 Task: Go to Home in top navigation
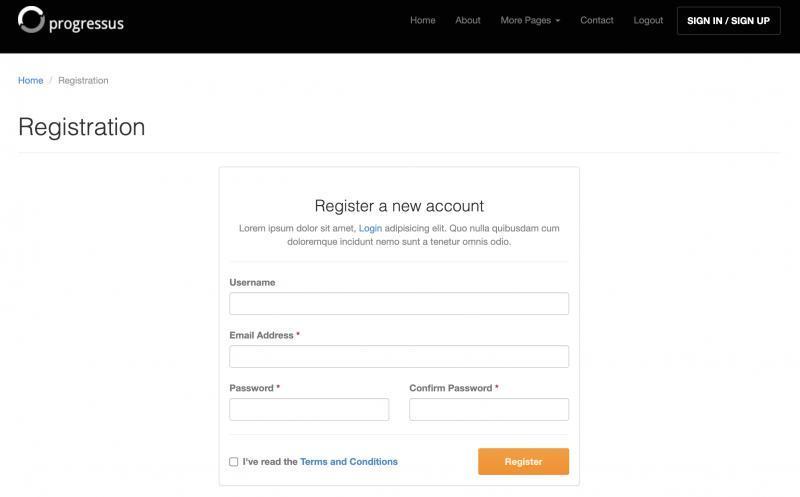(x=423, y=20)
